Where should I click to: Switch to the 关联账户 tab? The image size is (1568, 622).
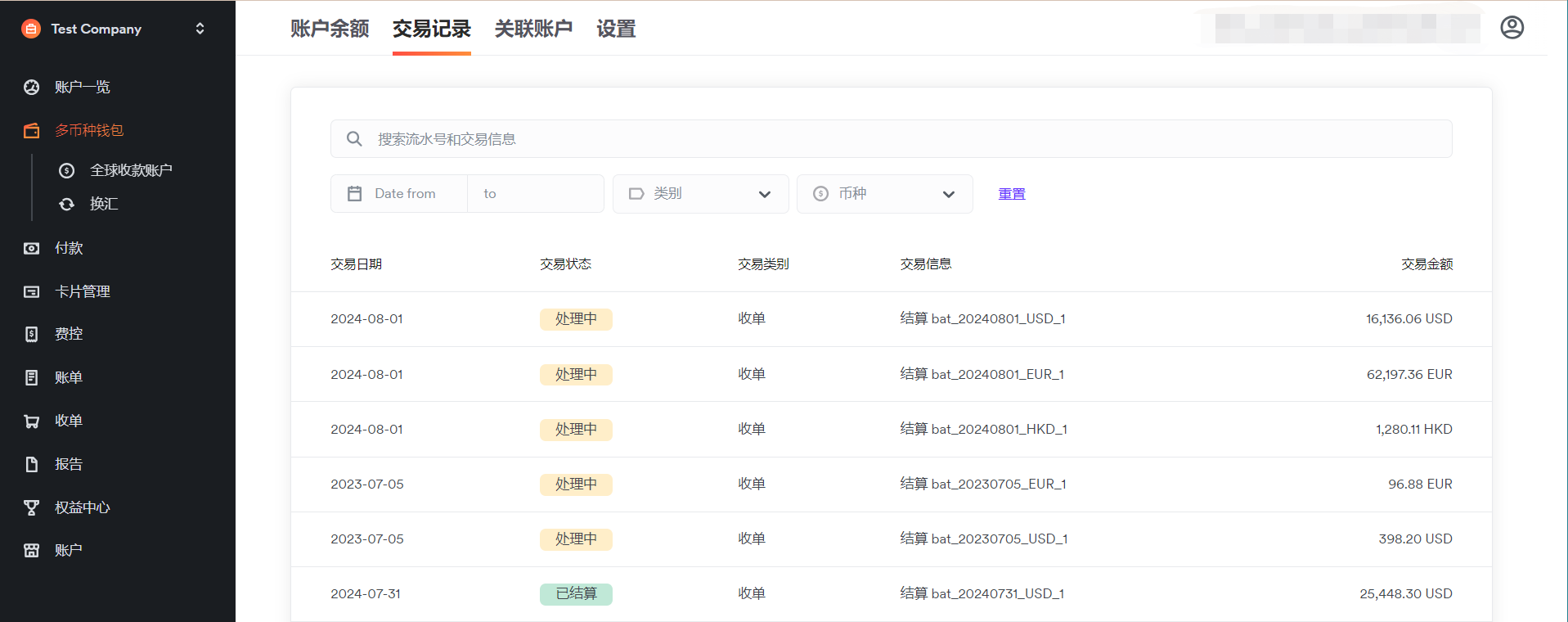(x=533, y=29)
